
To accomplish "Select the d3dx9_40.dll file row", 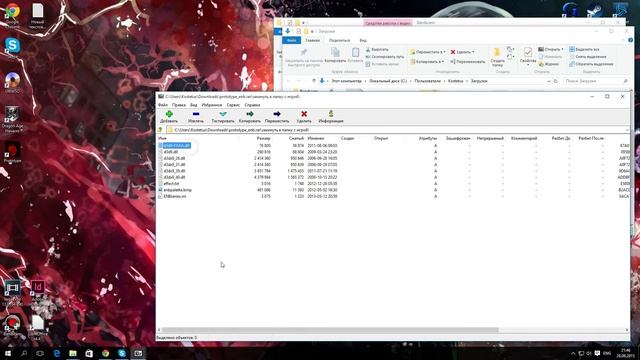I will point(174,177).
